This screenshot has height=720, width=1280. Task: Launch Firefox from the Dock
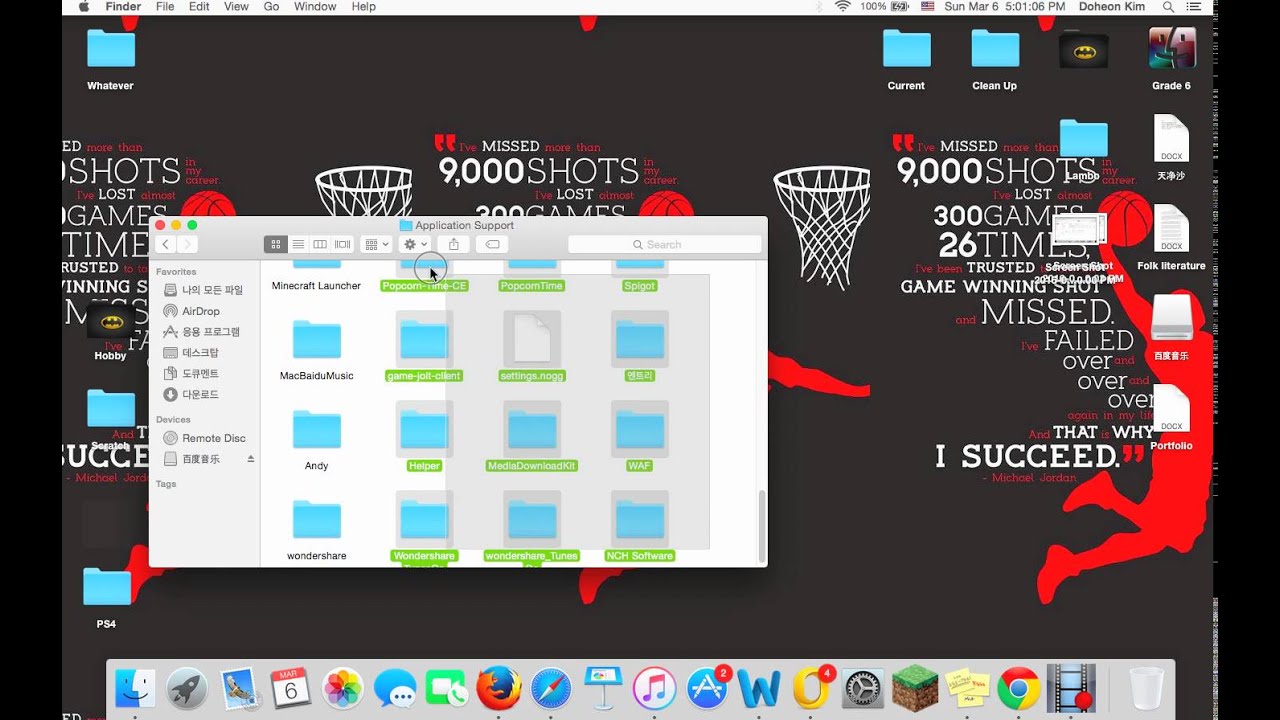(499, 688)
